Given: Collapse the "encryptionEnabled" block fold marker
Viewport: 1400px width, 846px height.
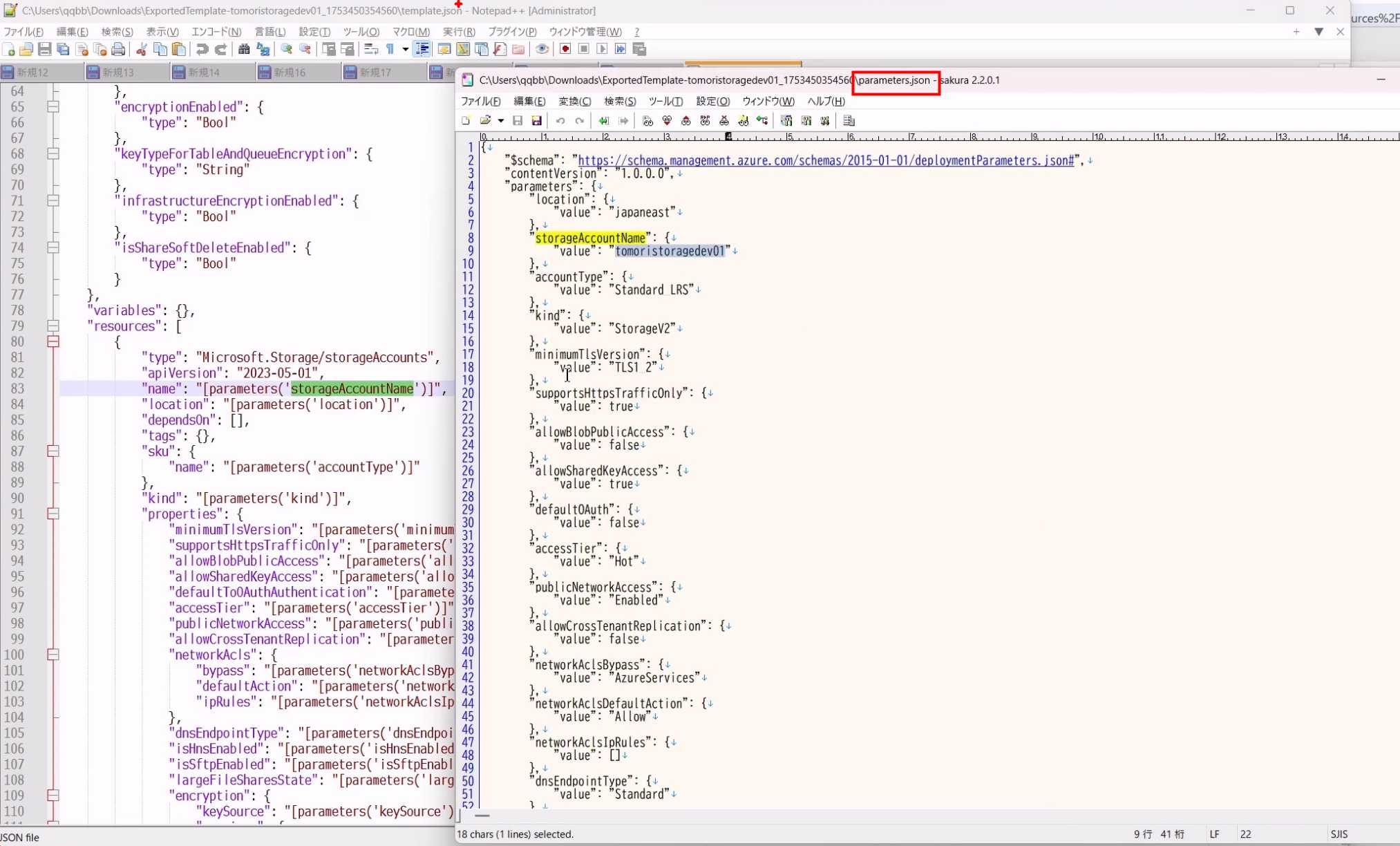Looking at the screenshot, I should click(x=53, y=106).
